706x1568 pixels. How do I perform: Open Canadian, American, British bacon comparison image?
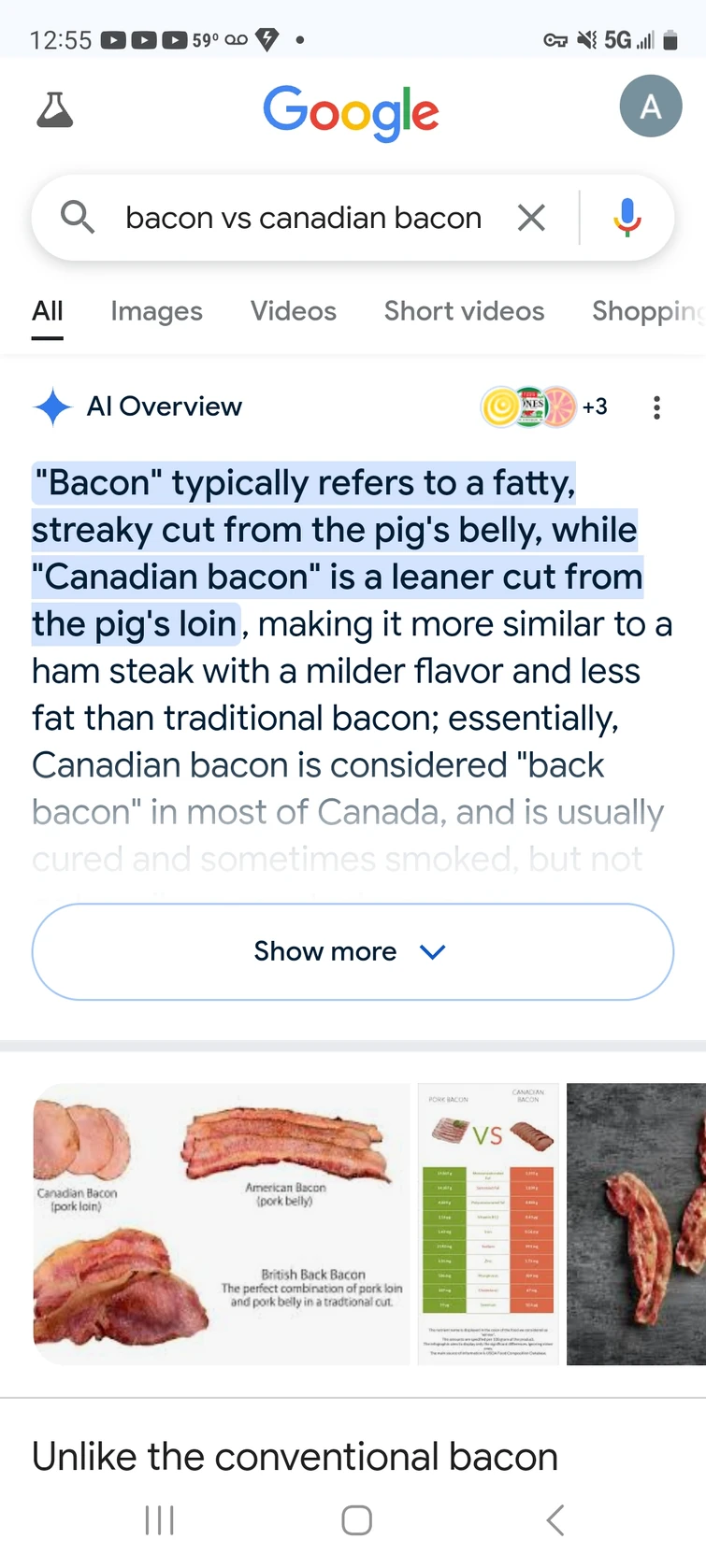(222, 1224)
